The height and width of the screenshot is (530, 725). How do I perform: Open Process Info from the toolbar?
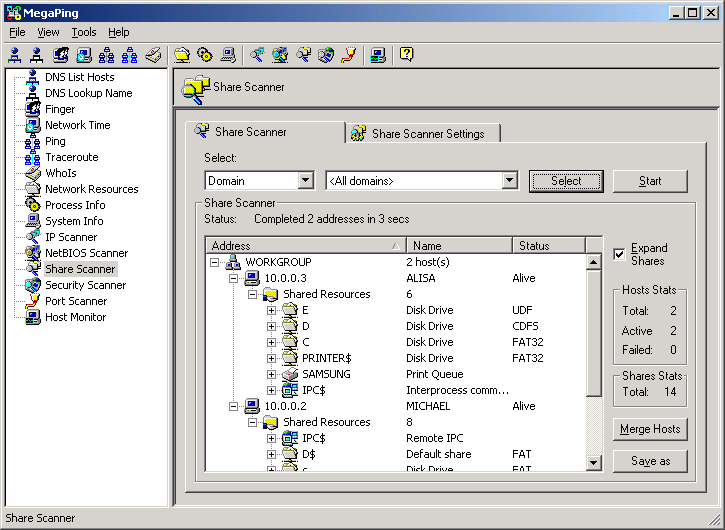(205, 55)
